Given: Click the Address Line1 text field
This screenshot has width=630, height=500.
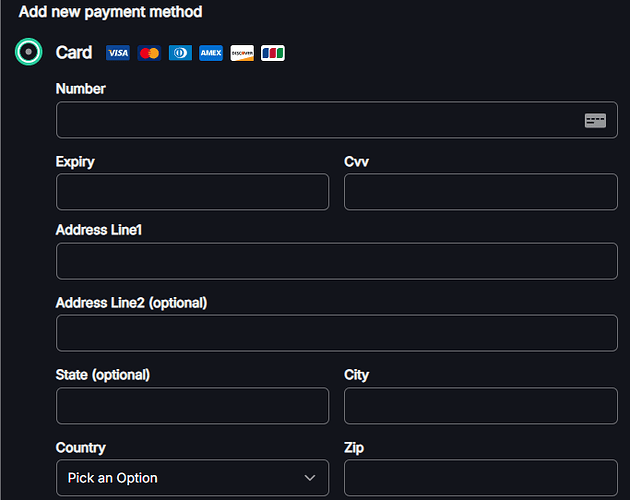Looking at the screenshot, I should (x=336, y=261).
